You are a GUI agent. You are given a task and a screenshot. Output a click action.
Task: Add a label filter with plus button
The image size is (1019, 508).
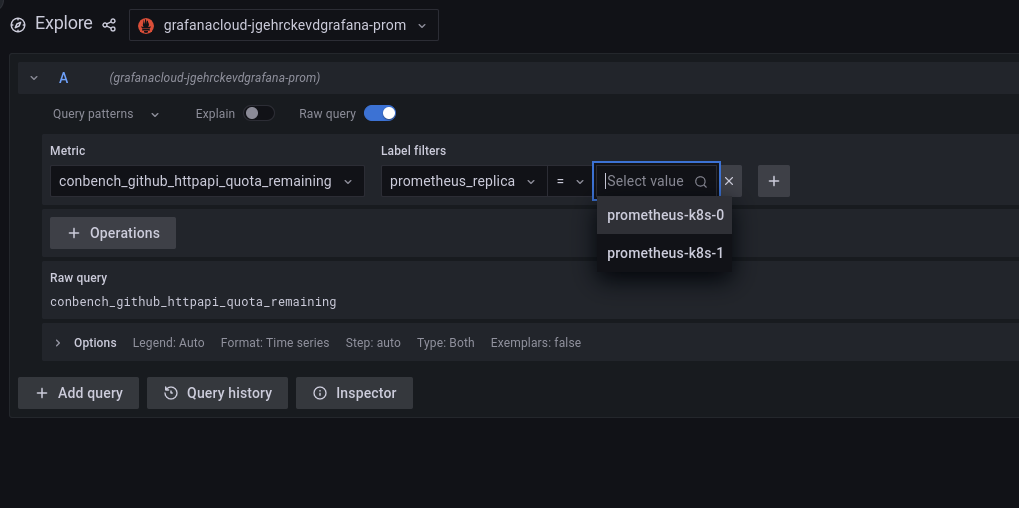click(x=774, y=181)
